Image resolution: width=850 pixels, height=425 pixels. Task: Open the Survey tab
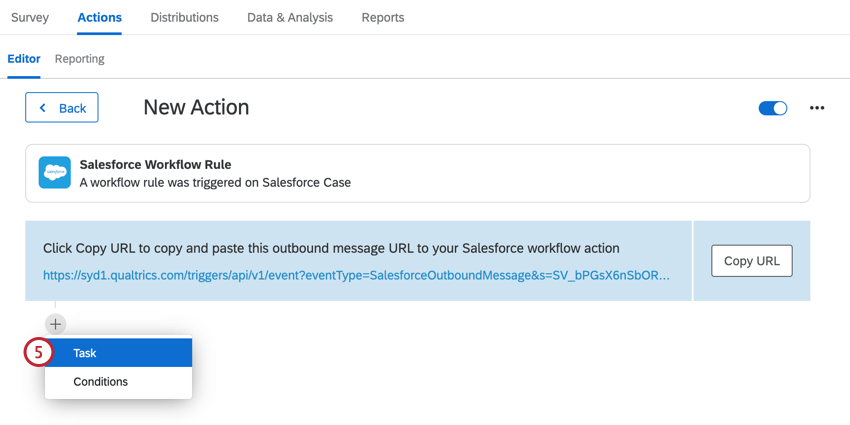pyautogui.click(x=30, y=17)
